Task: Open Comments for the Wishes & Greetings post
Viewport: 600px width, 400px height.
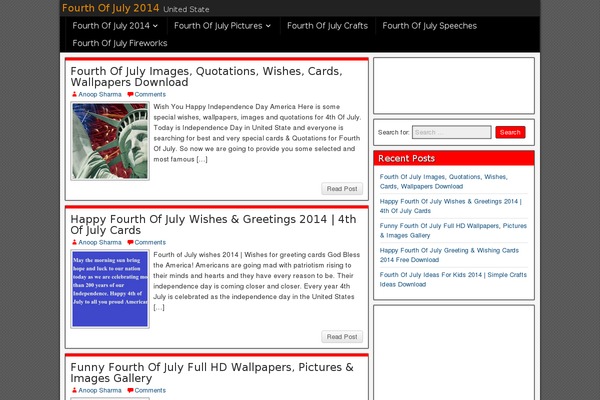Action: coord(150,242)
